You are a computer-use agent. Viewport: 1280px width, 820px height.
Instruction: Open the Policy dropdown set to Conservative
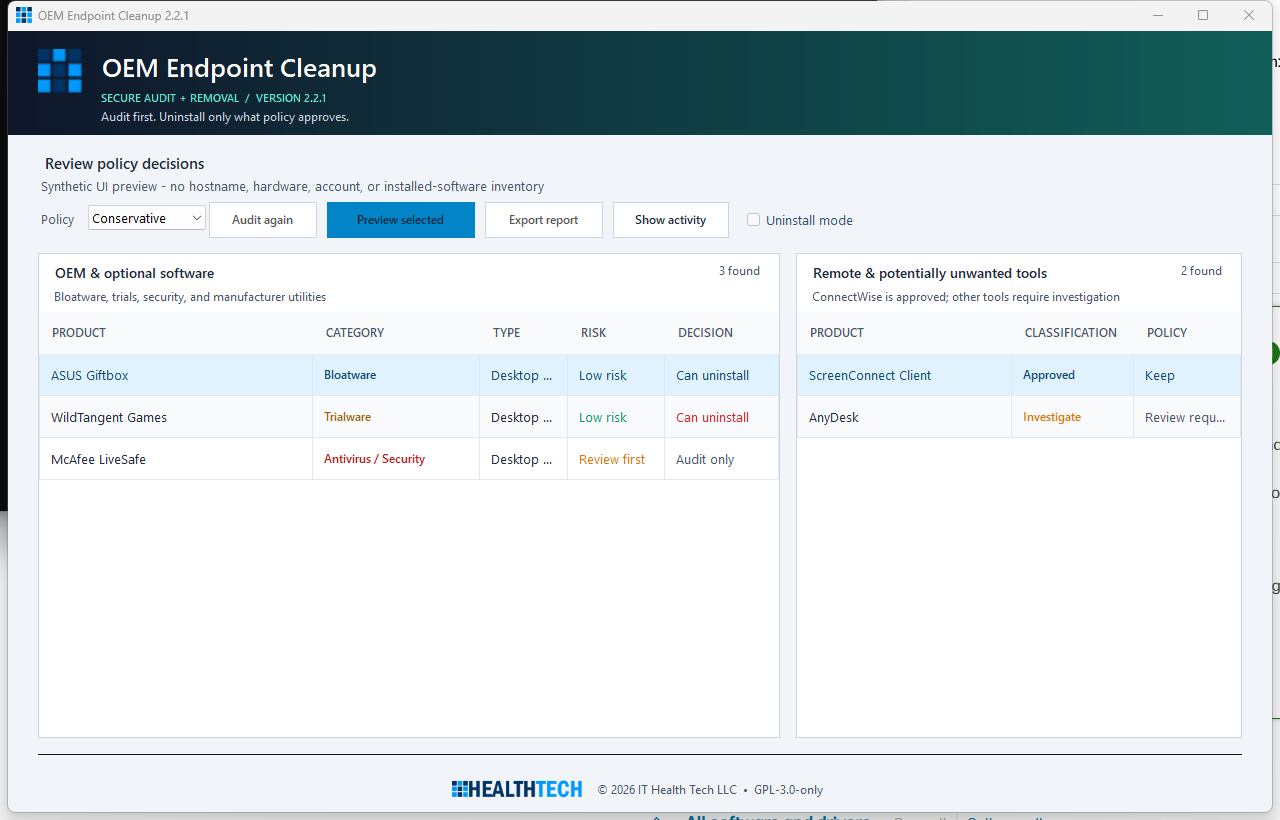point(147,218)
